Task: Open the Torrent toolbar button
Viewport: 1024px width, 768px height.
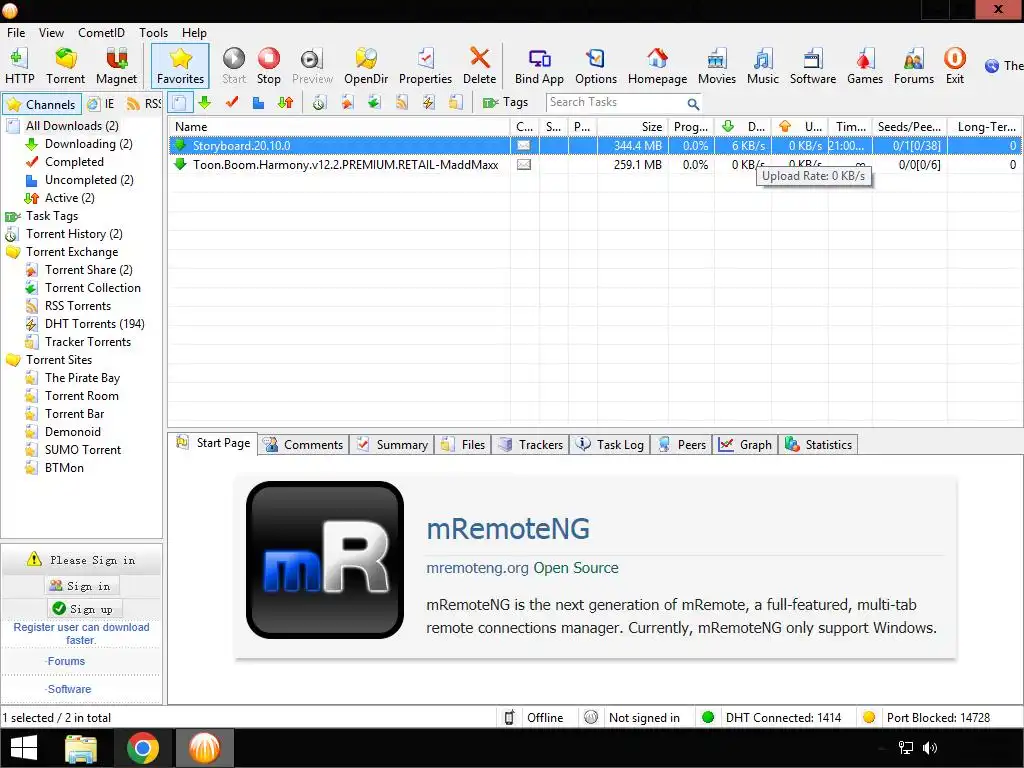Action: [65, 66]
